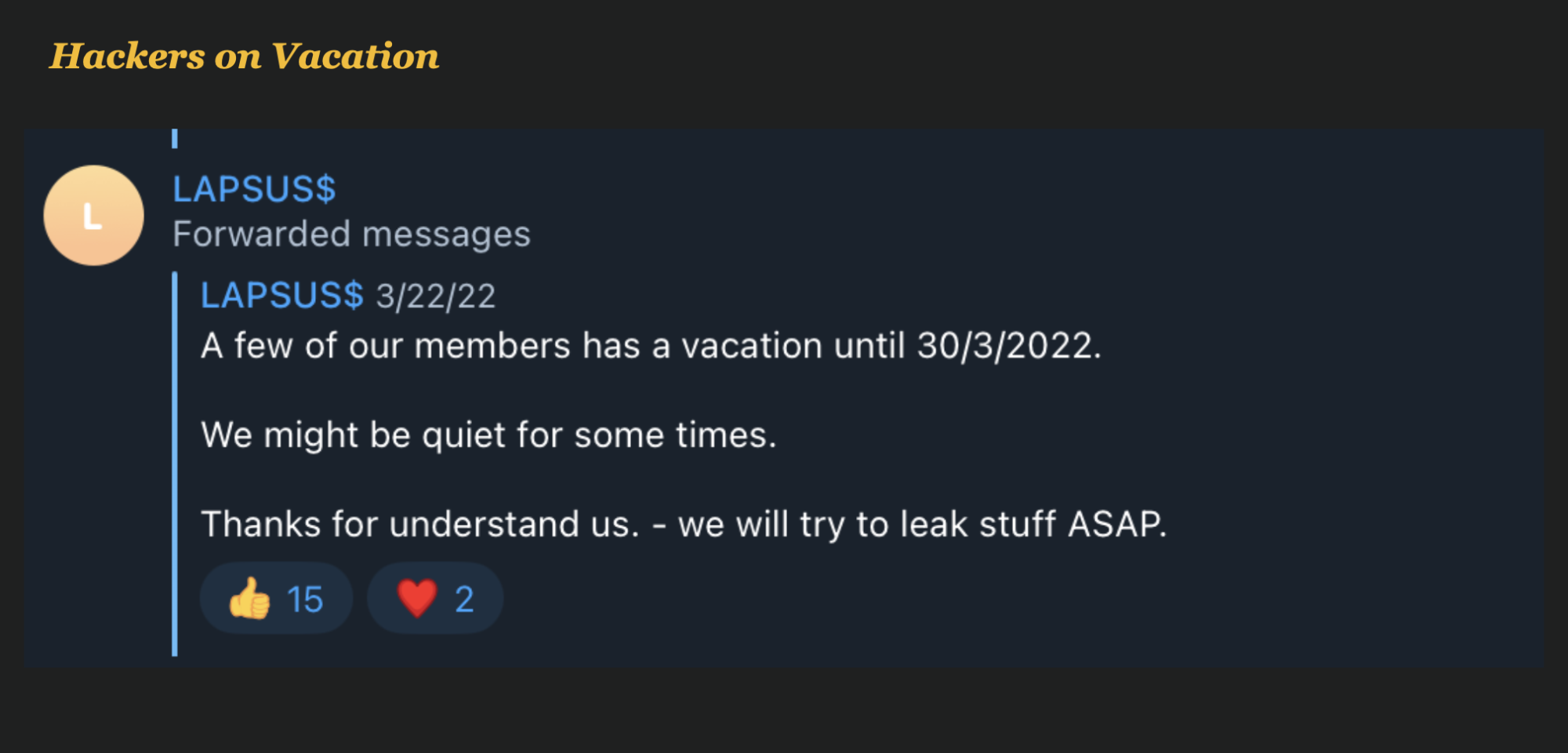Click the "Thanks for understand us" text
The image size is (1568, 753).
(420, 524)
